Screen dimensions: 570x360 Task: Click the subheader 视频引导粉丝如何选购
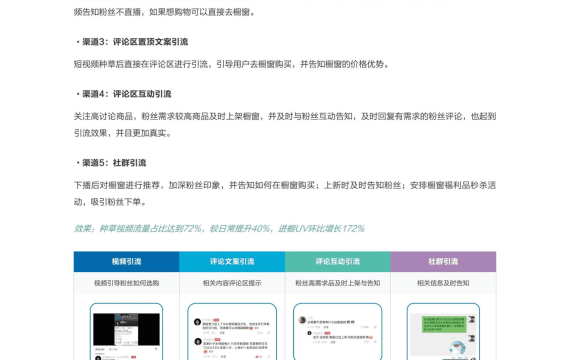click(x=127, y=283)
